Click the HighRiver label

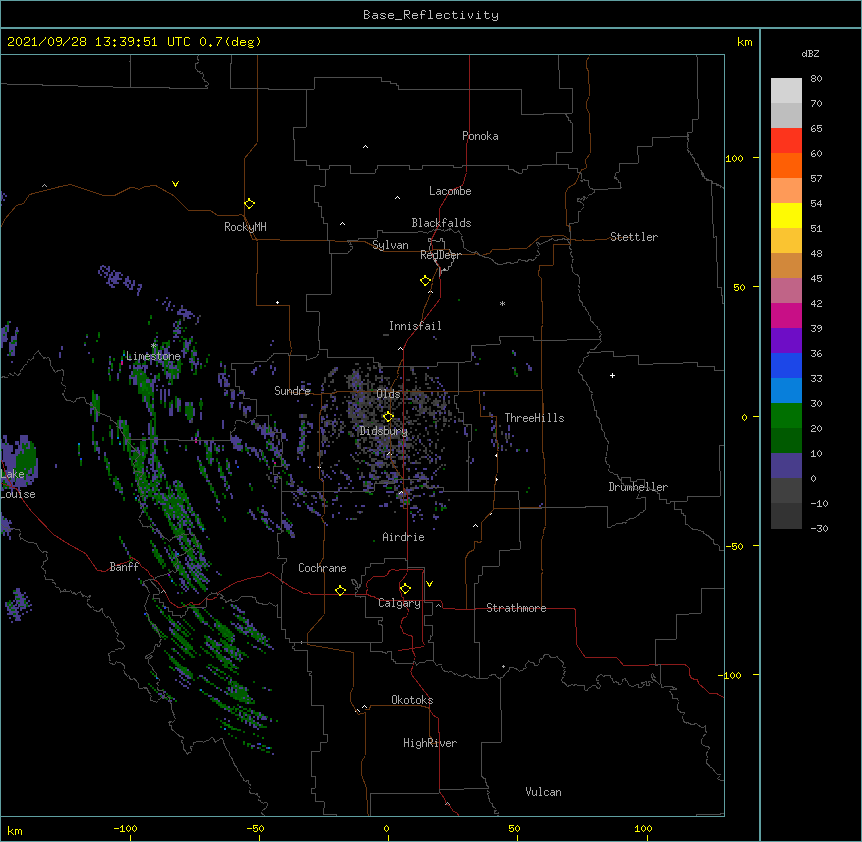(x=430, y=743)
